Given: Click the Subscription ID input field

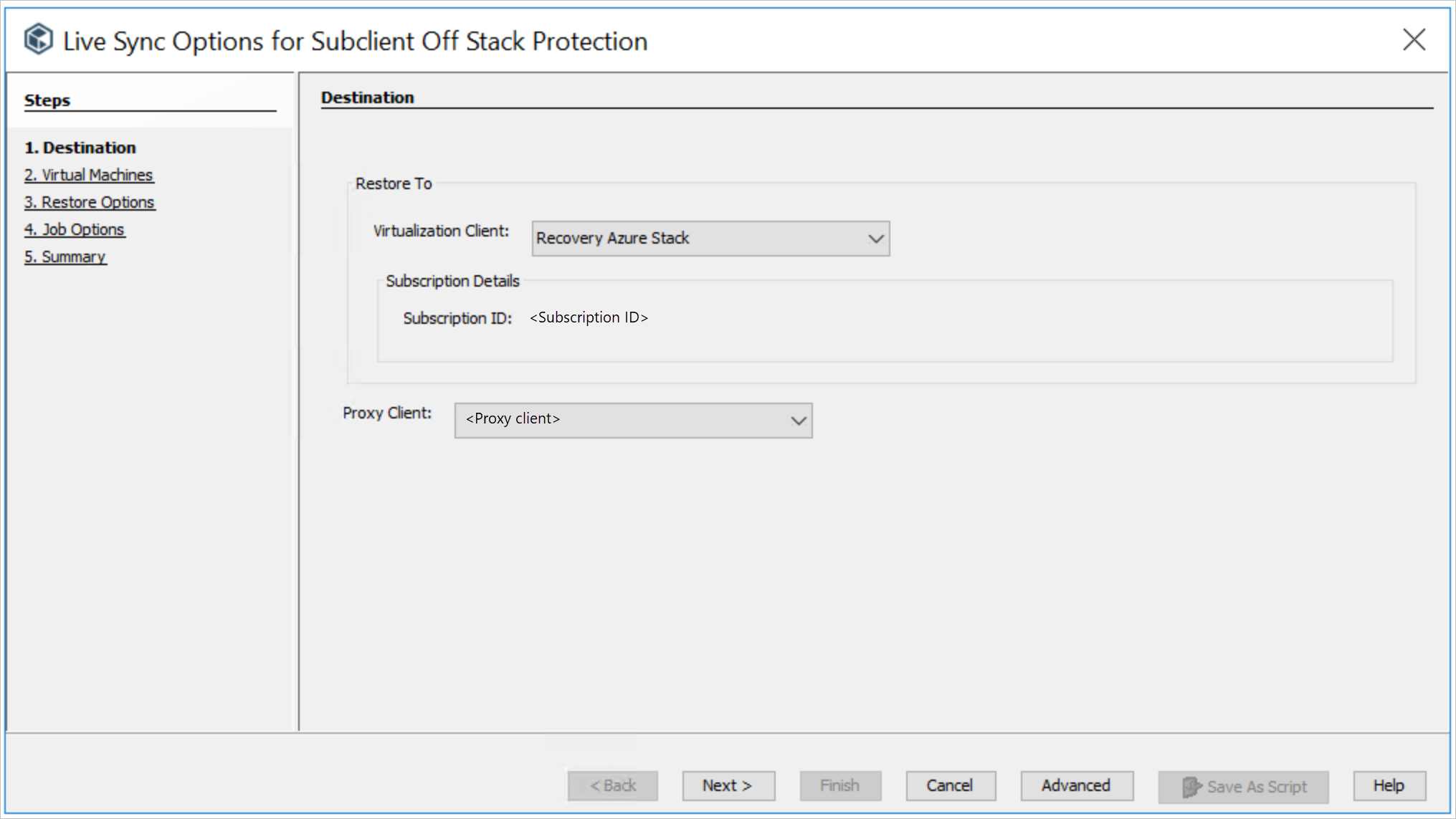Looking at the screenshot, I should (x=589, y=317).
